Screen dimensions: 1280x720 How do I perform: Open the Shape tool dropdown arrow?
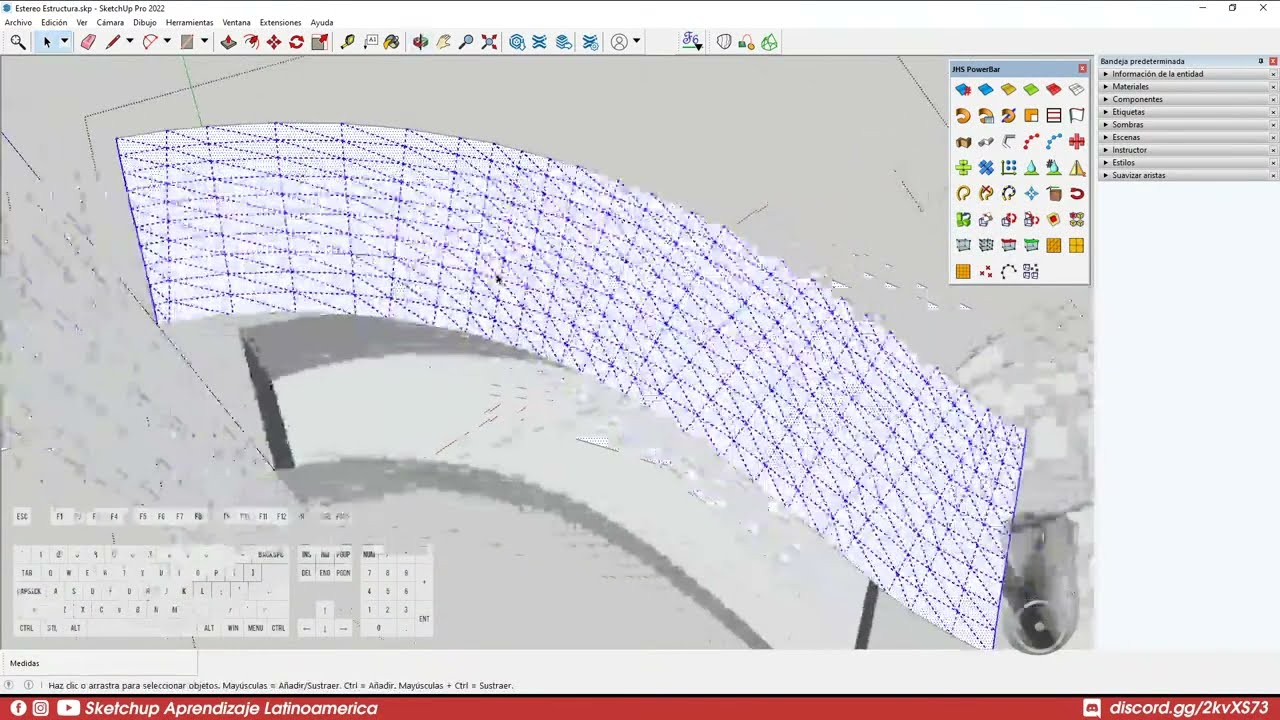pyautogui.click(x=204, y=42)
